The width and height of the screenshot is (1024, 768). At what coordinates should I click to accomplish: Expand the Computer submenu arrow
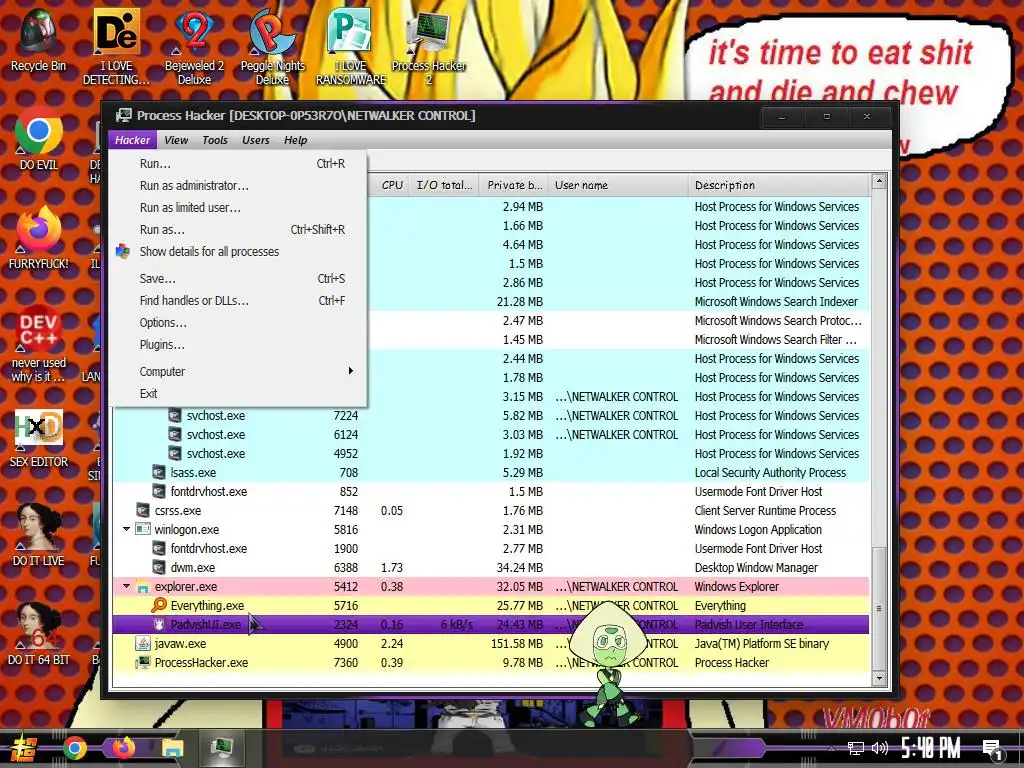[351, 371]
